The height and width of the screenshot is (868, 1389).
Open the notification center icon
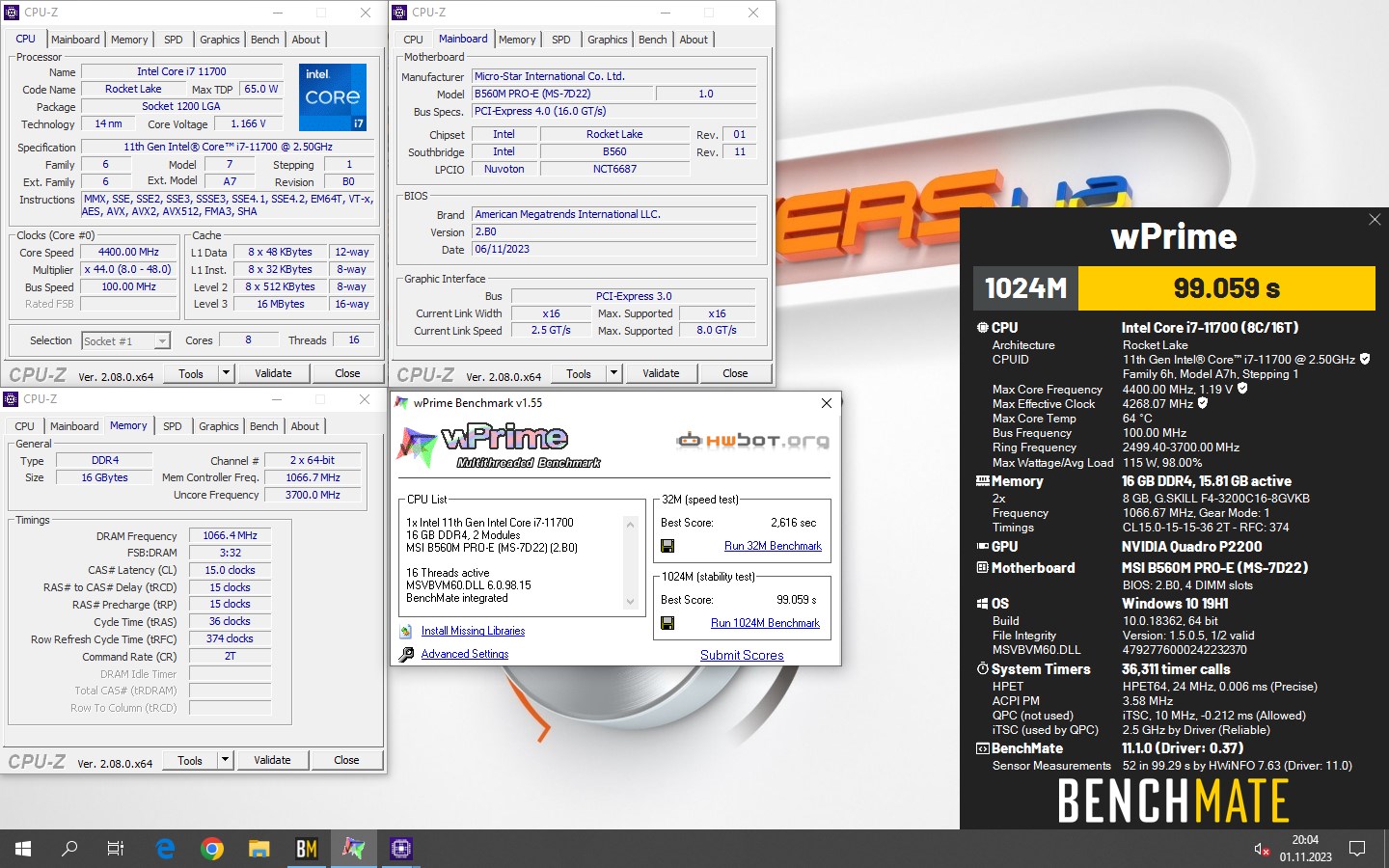point(1357,849)
